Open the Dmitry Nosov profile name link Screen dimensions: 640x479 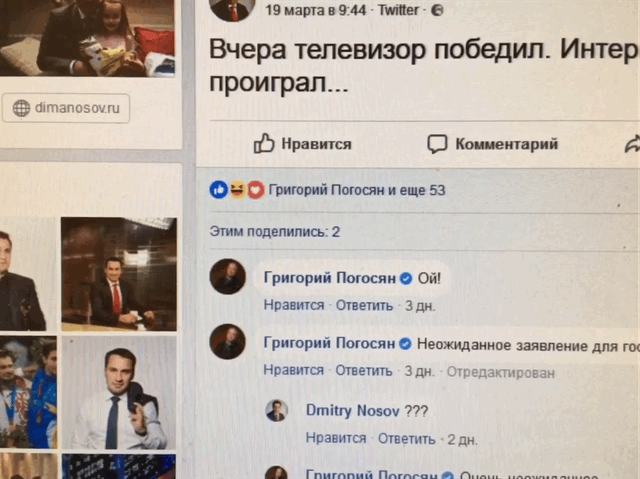[353, 410]
